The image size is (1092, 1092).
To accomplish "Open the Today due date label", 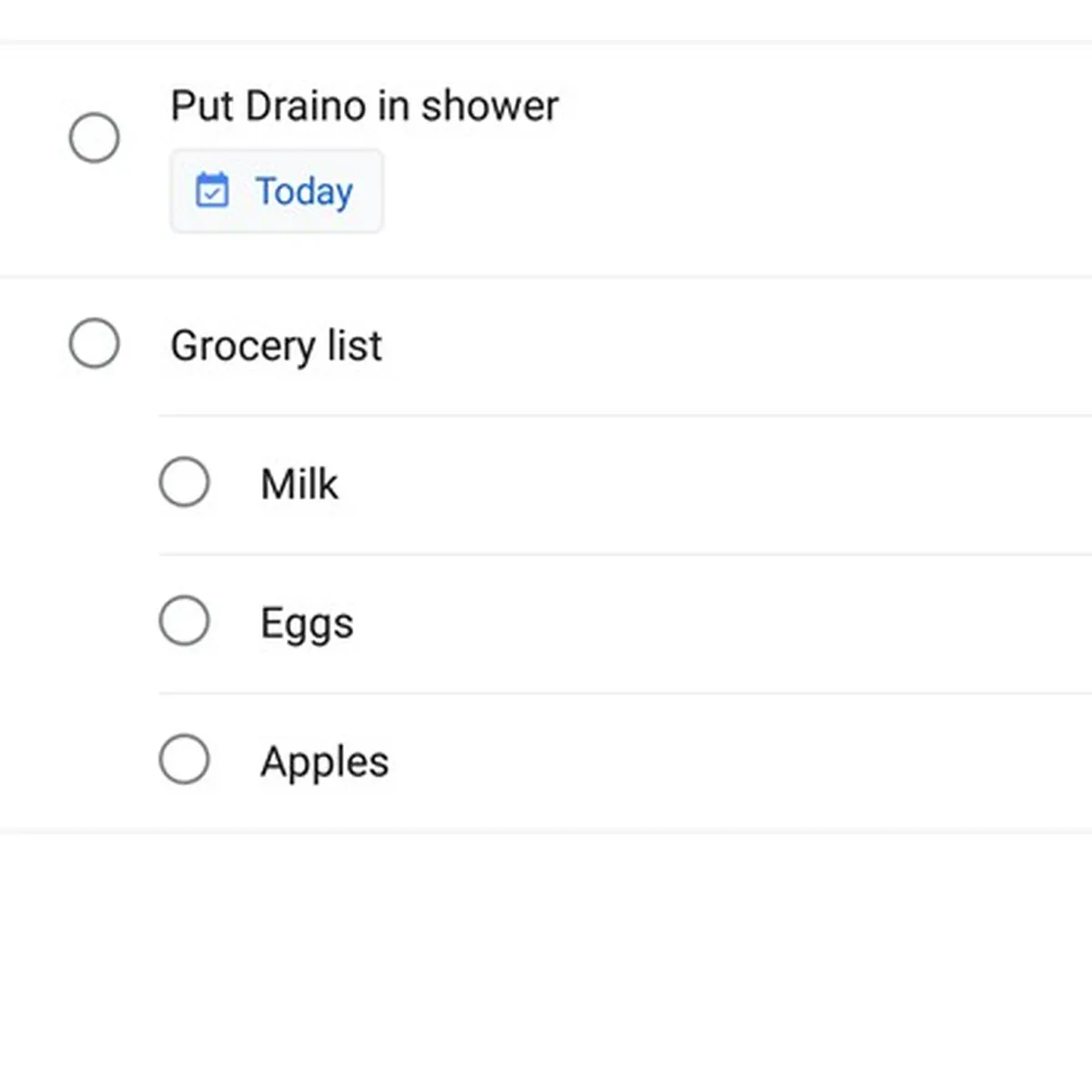I will point(304,192).
